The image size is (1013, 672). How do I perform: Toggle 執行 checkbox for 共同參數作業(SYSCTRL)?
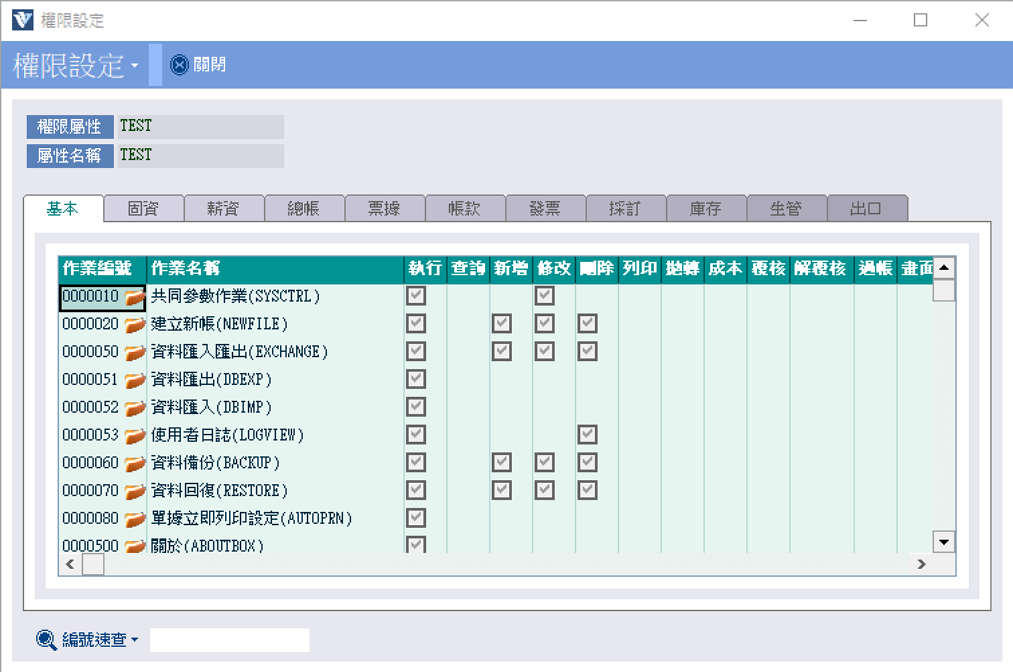point(416,296)
